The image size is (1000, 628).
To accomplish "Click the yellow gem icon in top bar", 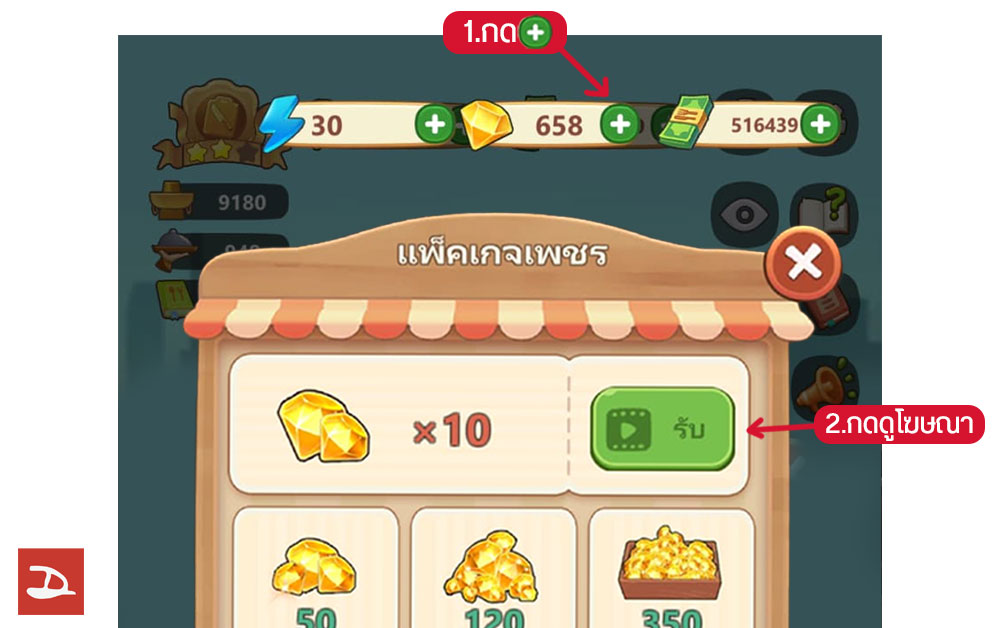I will pyautogui.click(x=487, y=124).
